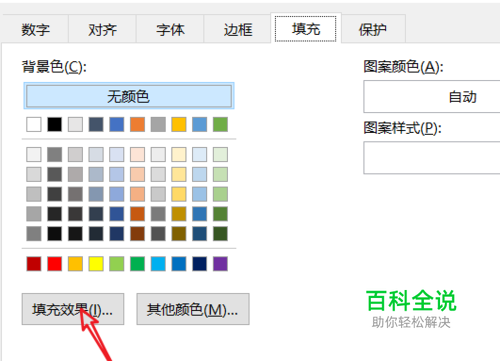Click the 无颜色 button
Viewport: 500px width, 361px height.
pos(129,96)
